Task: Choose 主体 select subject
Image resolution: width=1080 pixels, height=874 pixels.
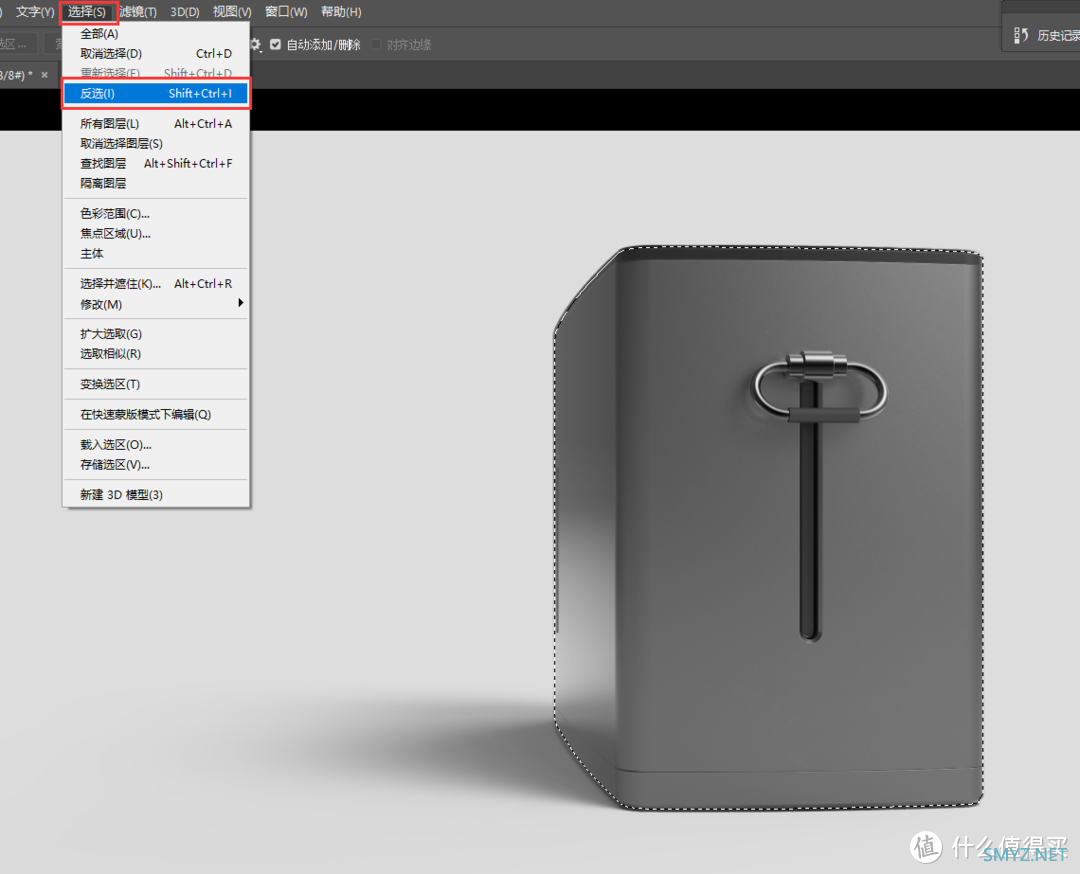Action: [x=156, y=253]
